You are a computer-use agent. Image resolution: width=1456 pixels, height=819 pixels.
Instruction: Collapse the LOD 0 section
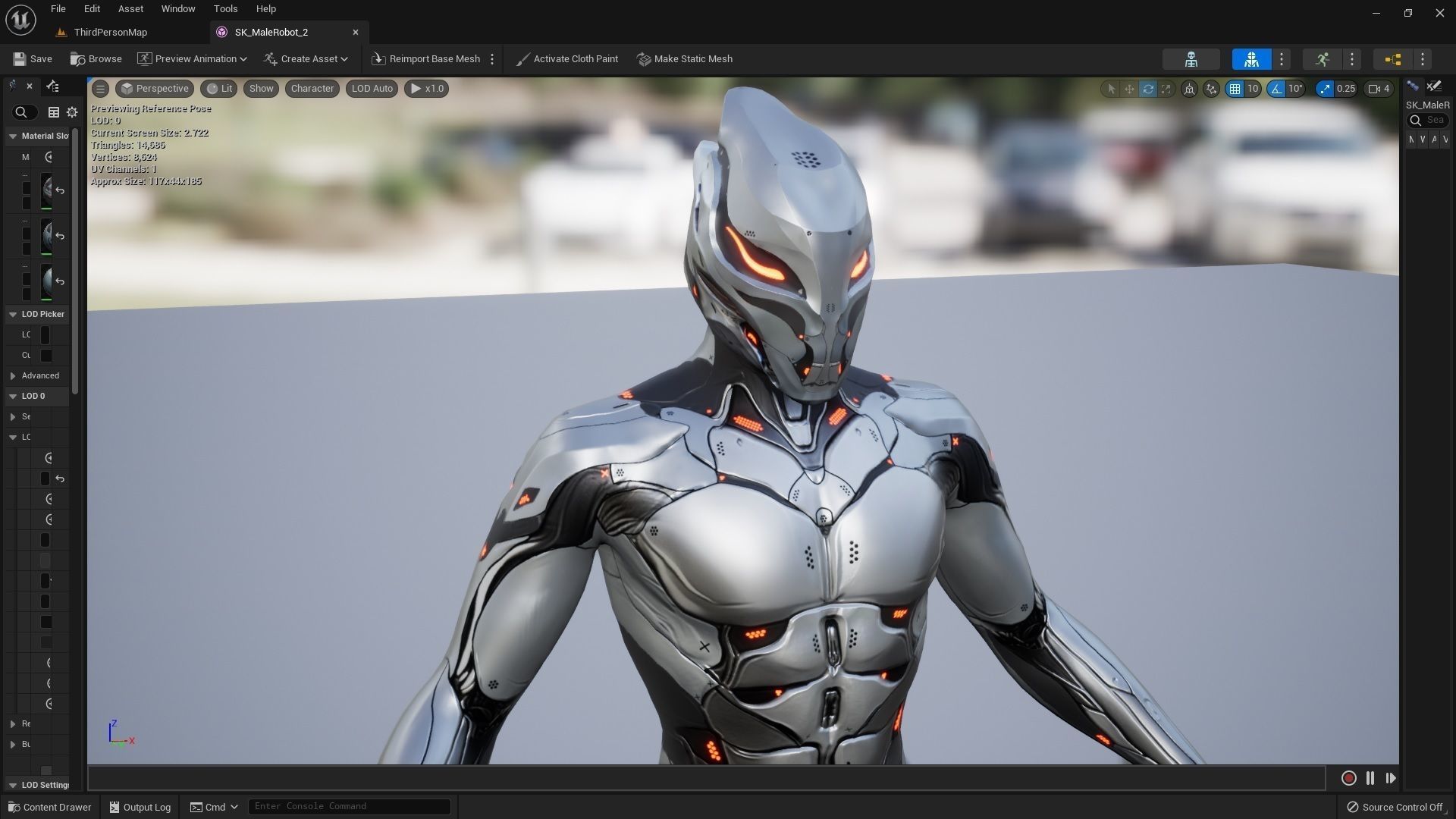pos(13,396)
